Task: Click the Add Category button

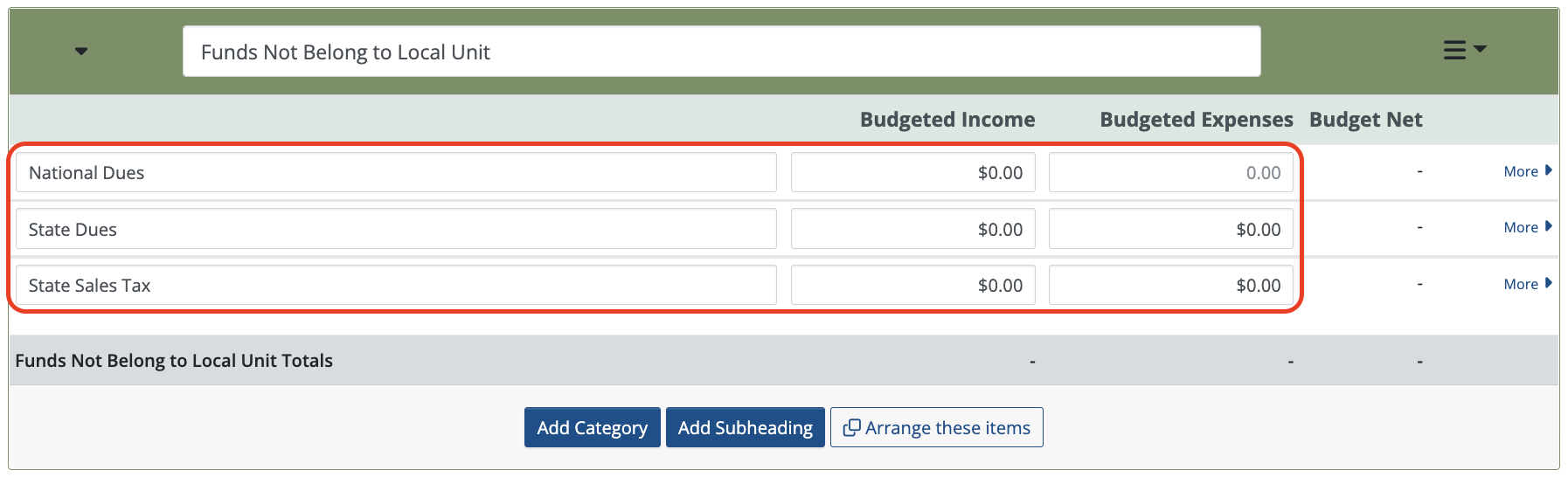Action: click(x=592, y=427)
